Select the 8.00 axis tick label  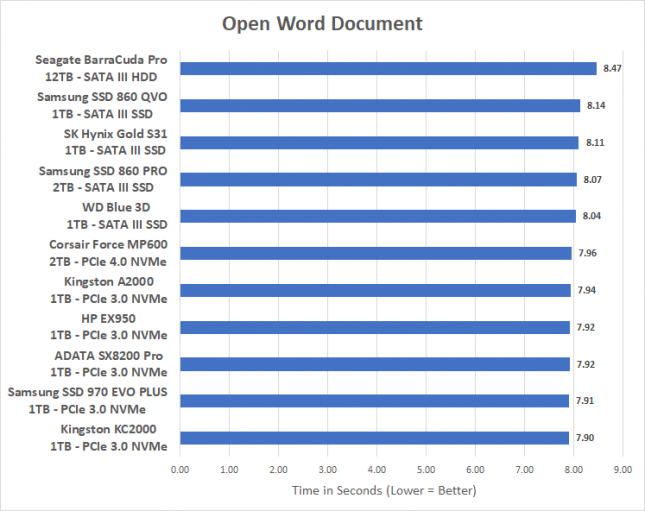pos(574,469)
